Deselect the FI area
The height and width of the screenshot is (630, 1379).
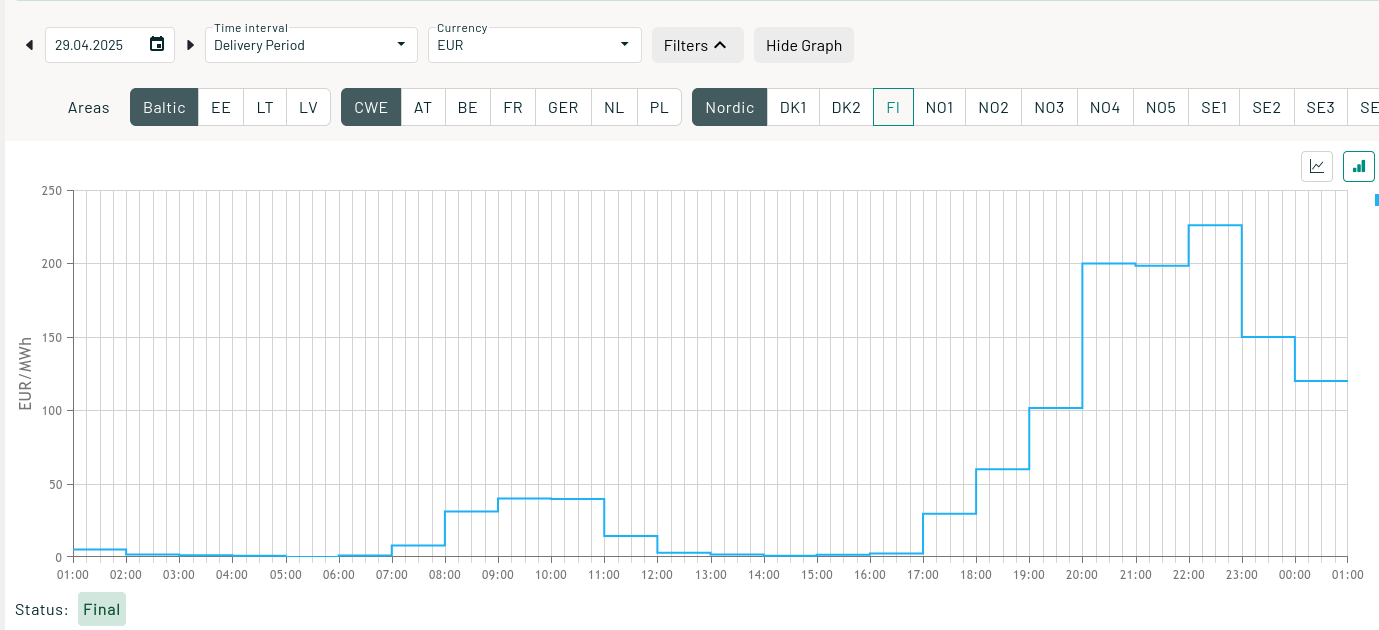point(893,107)
